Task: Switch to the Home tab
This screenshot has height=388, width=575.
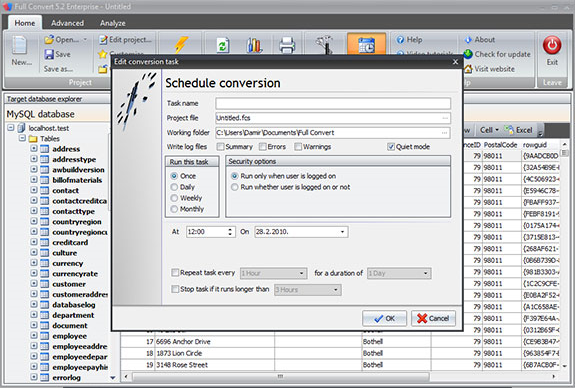Action: click(x=25, y=23)
